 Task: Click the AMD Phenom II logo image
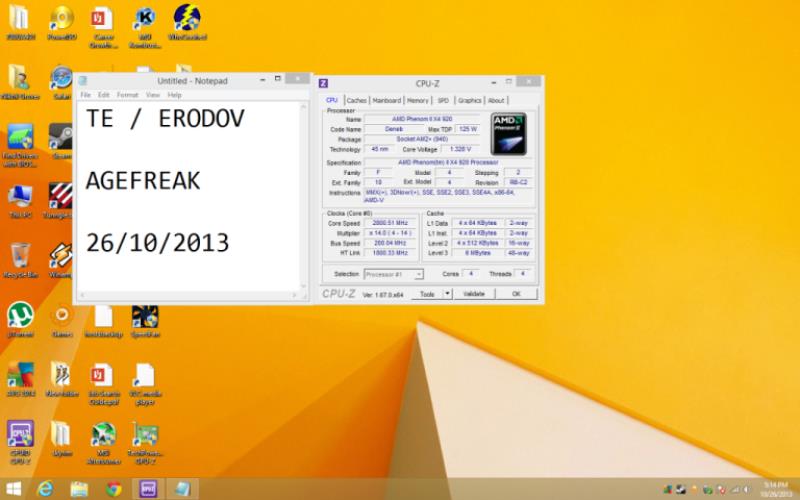pos(508,134)
